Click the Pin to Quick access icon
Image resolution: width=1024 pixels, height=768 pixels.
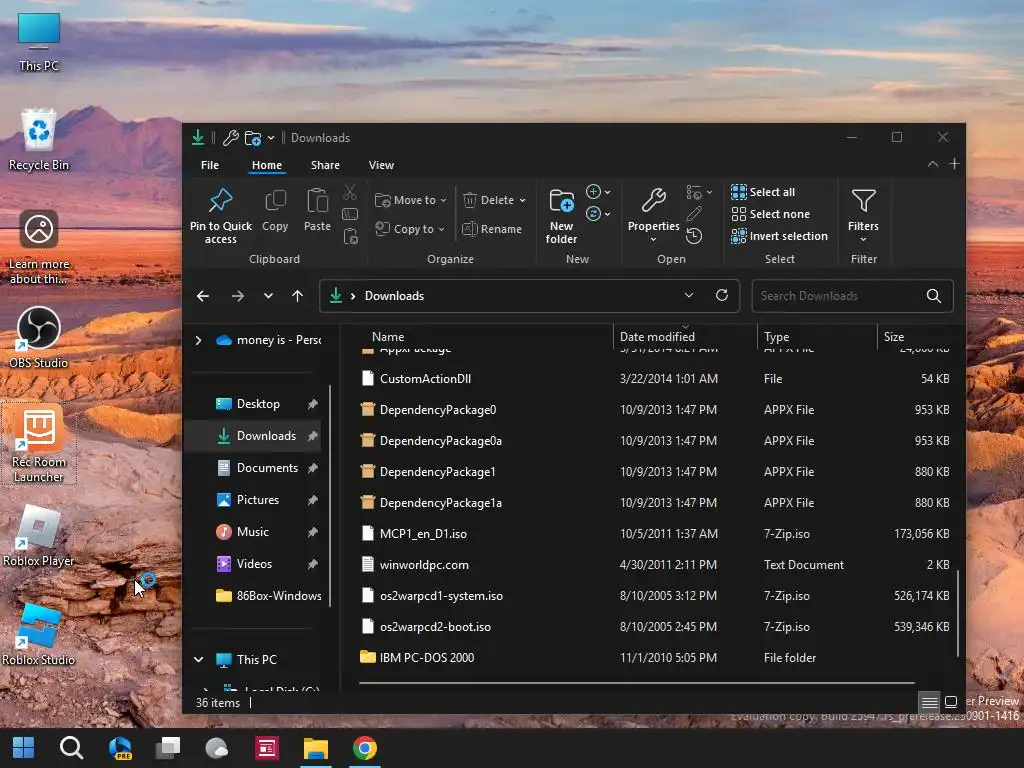coord(221,200)
